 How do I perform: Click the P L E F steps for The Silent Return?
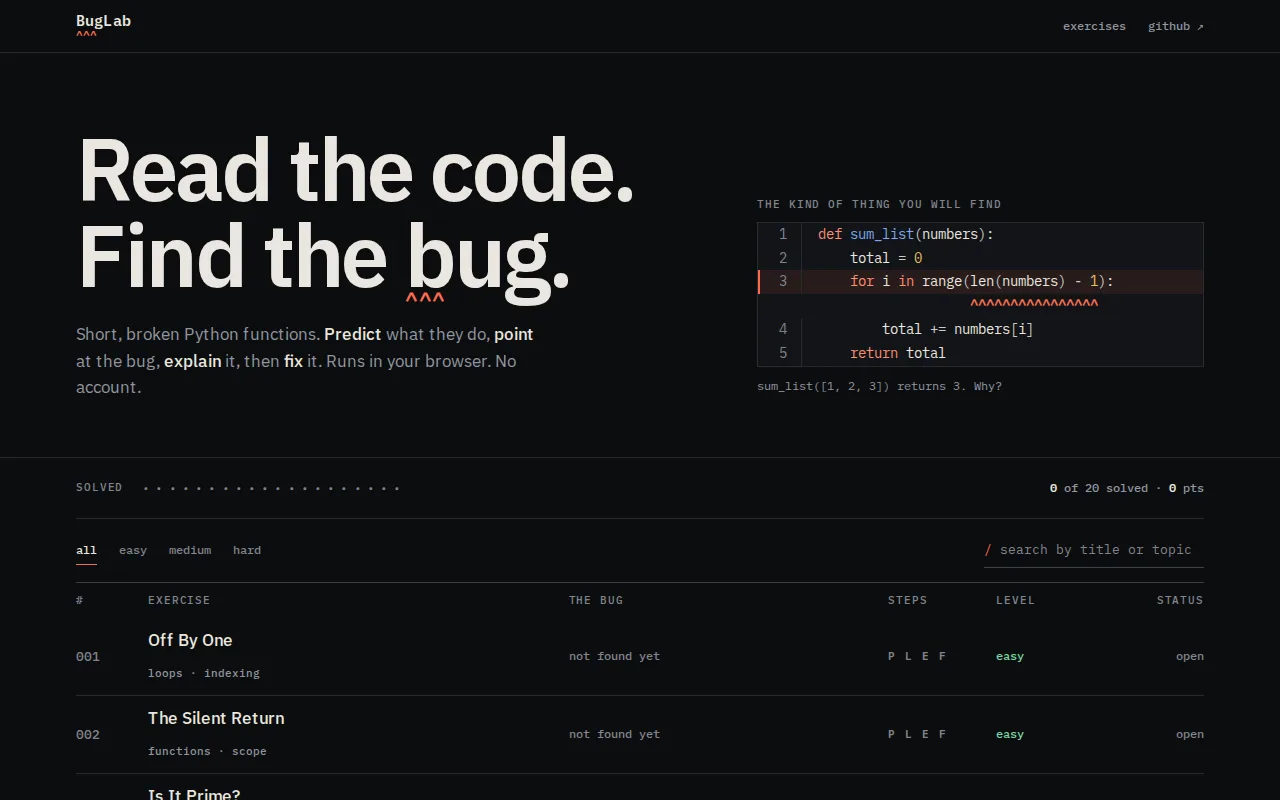(x=917, y=735)
